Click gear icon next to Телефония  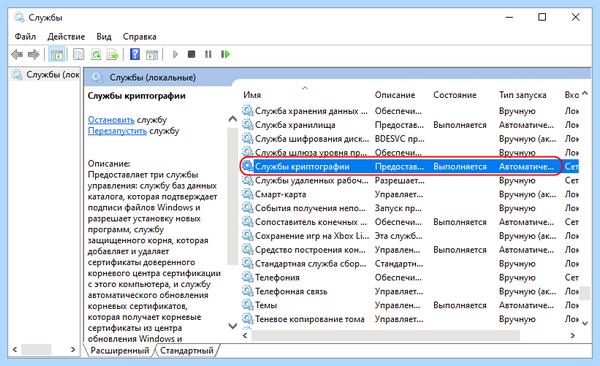pos(248,277)
